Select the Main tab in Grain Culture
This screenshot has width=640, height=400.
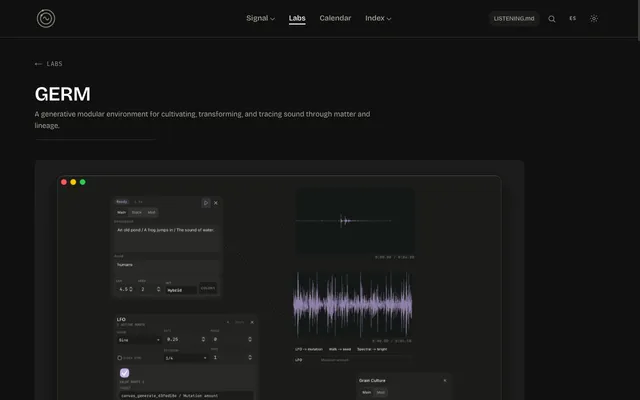click(x=367, y=393)
